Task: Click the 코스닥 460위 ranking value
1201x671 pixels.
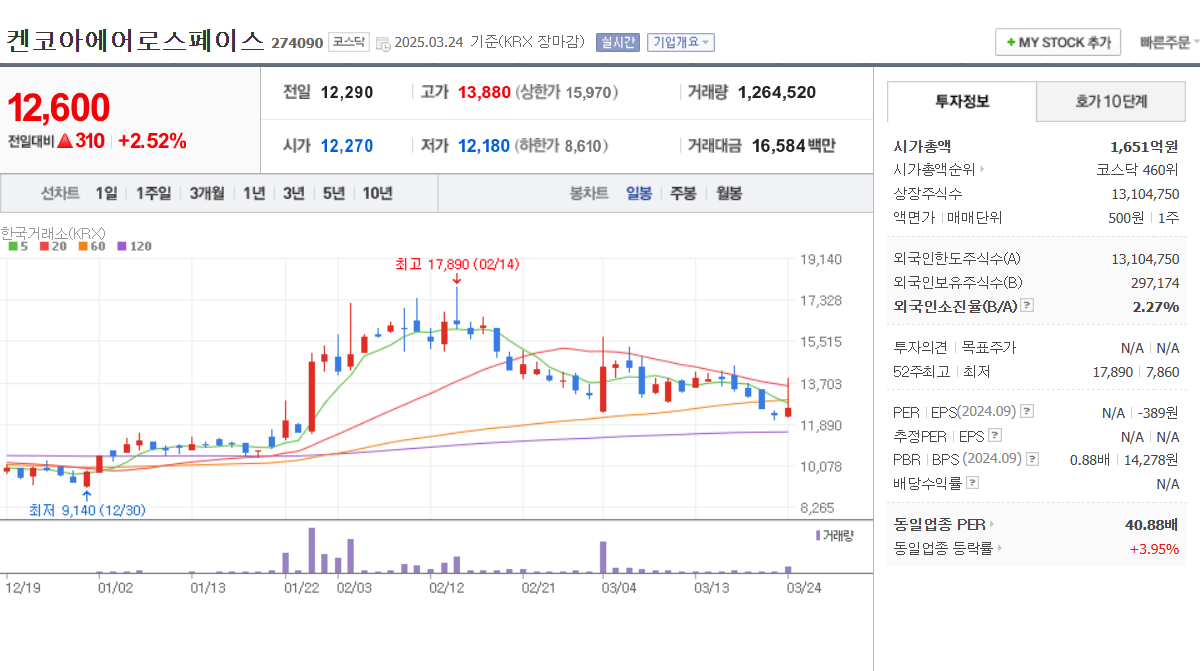Action: click(1138, 170)
